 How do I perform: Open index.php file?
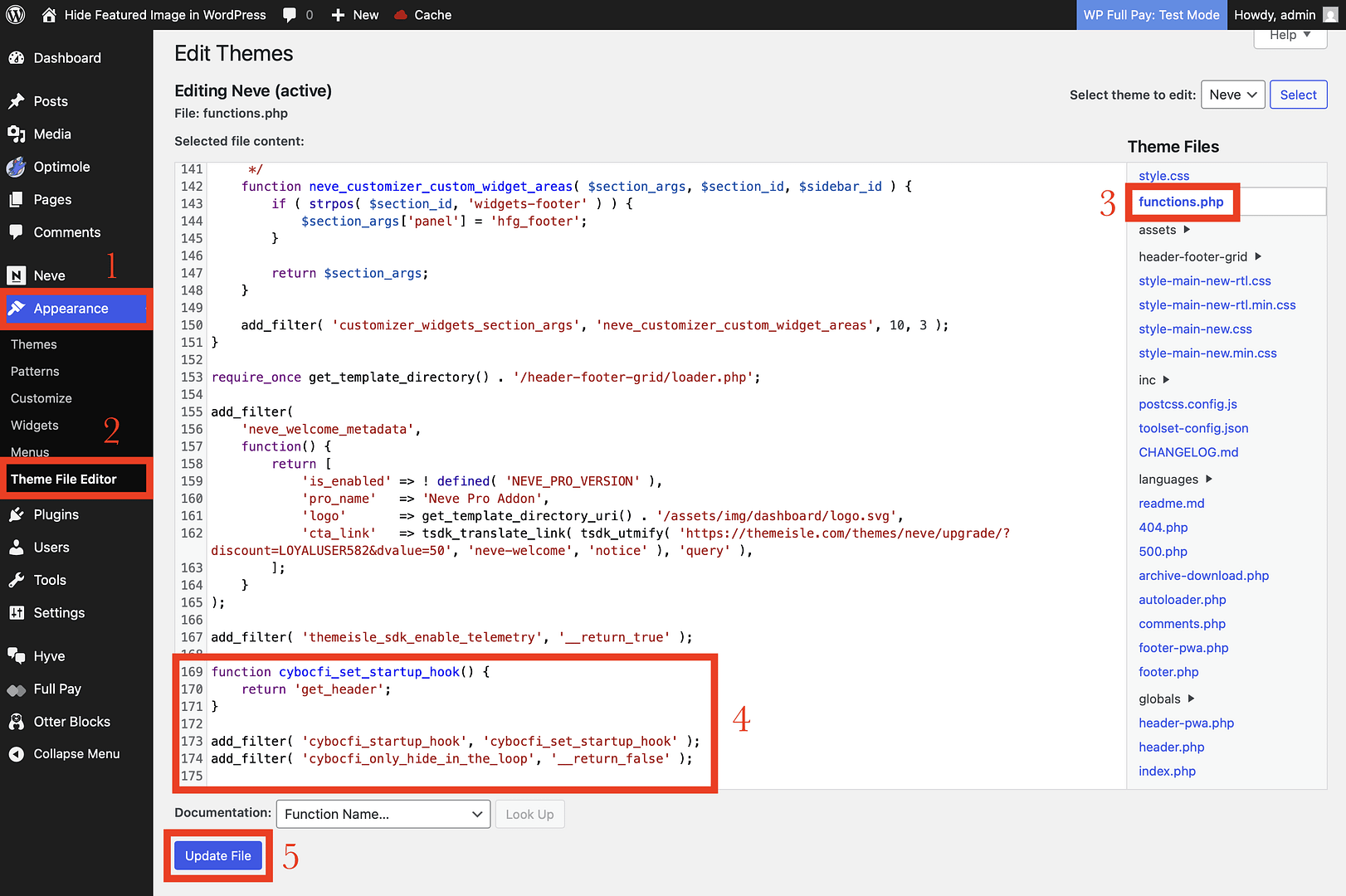pos(1167,772)
